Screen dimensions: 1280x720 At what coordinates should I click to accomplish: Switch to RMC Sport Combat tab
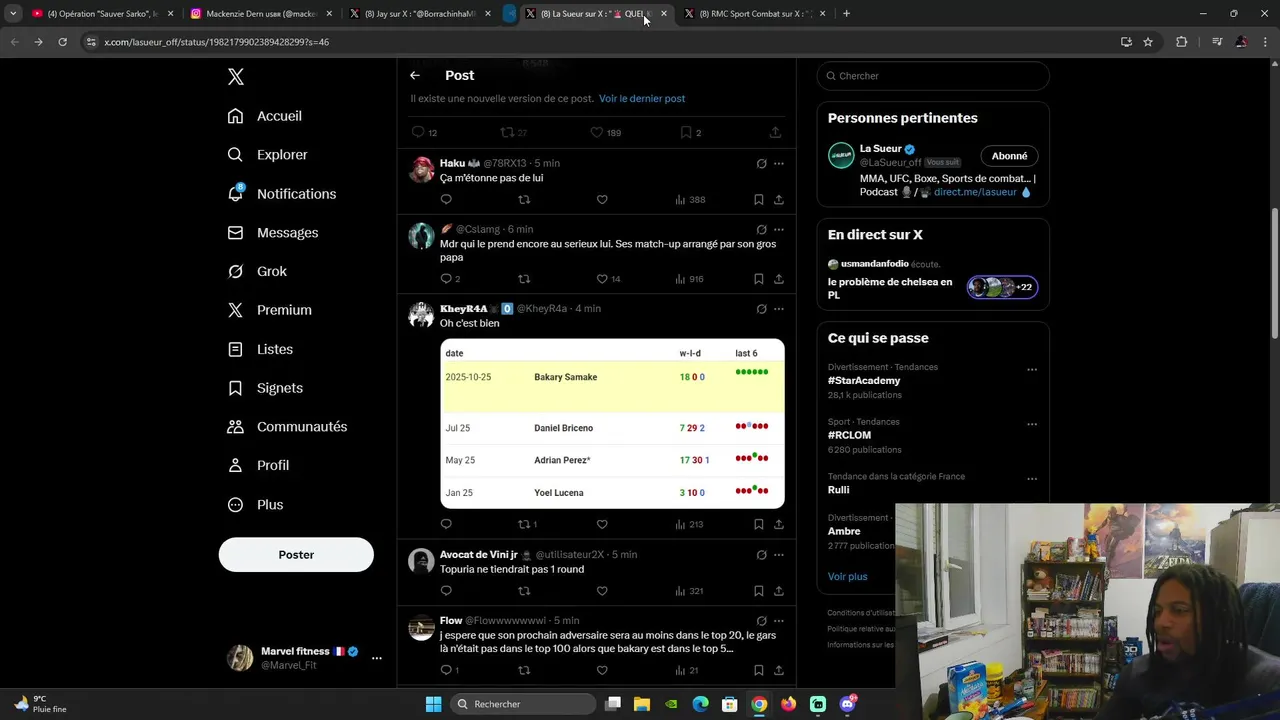755,14
